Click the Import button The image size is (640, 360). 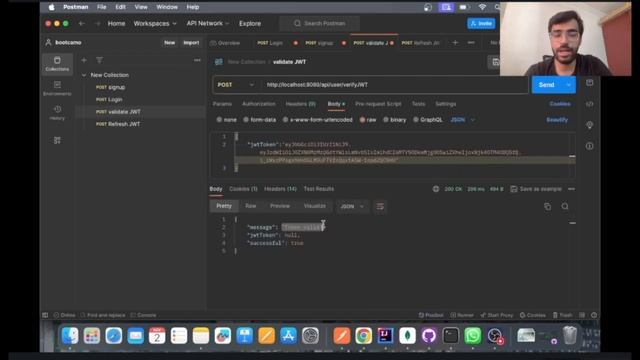tap(191, 42)
